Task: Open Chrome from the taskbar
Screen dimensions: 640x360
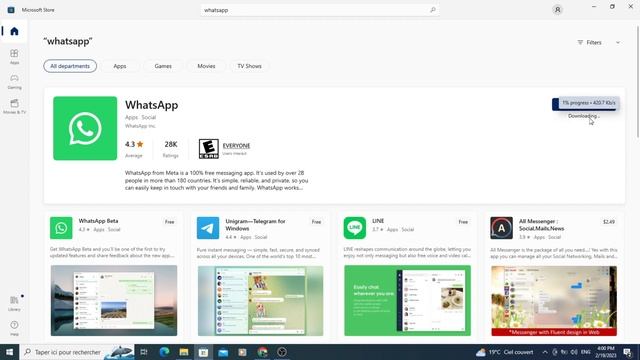Action: click(262, 352)
